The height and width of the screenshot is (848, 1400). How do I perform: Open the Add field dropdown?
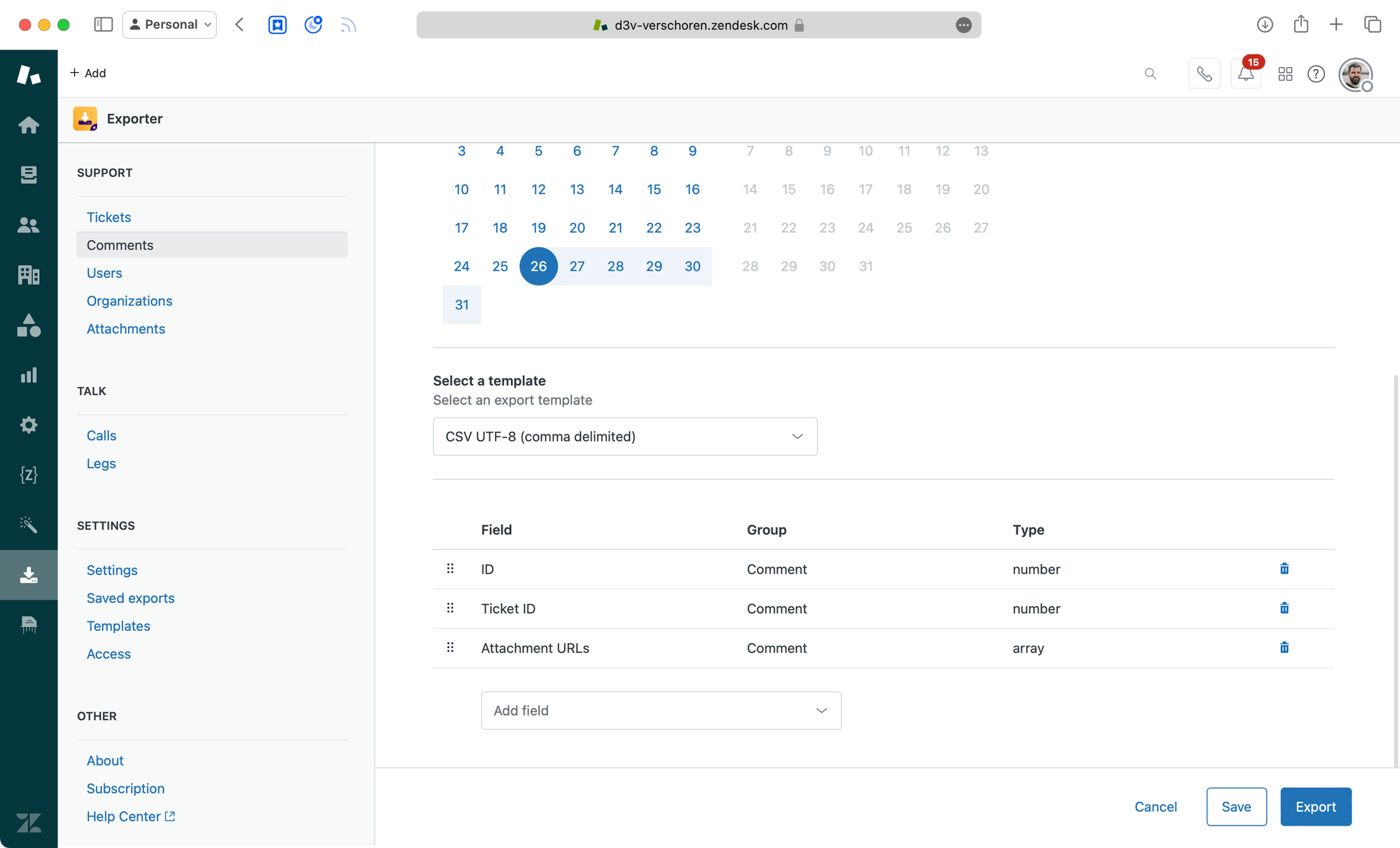(x=661, y=710)
